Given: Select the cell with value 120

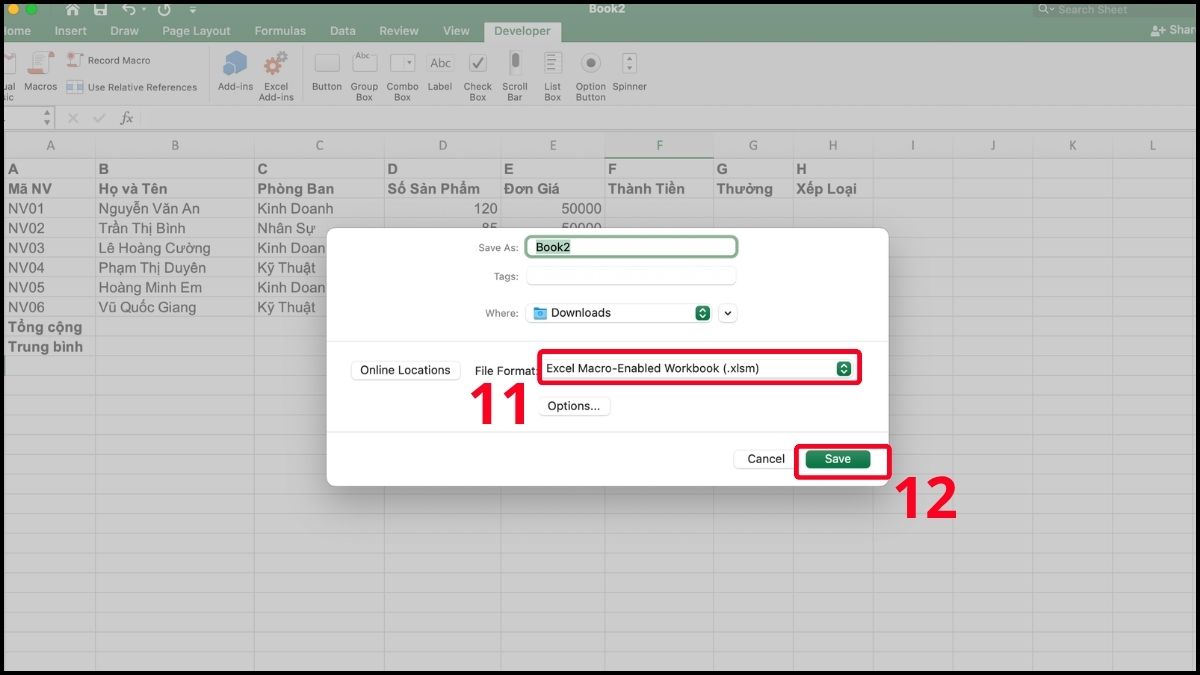Looking at the screenshot, I should point(442,209).
